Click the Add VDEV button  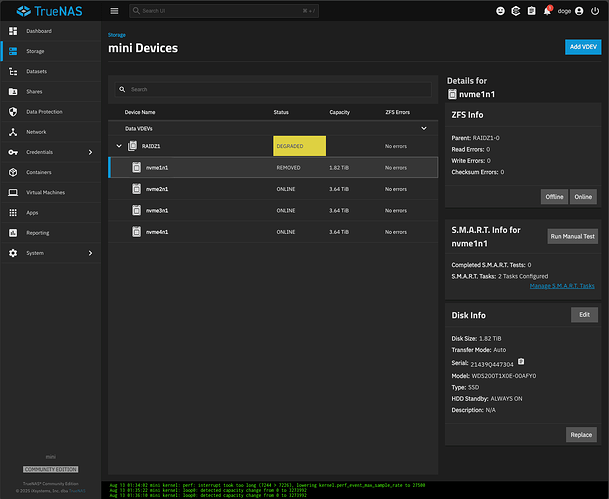pos(583,47)
